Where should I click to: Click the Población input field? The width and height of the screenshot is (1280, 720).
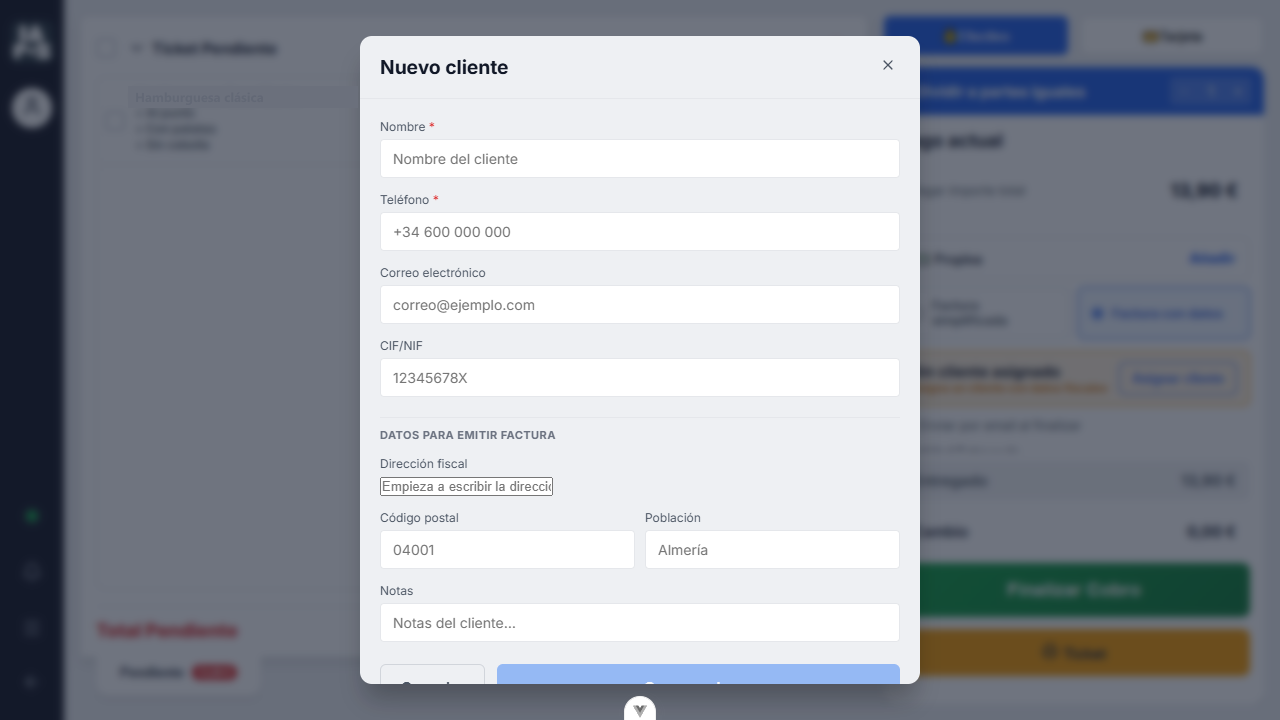coord(772,550)
